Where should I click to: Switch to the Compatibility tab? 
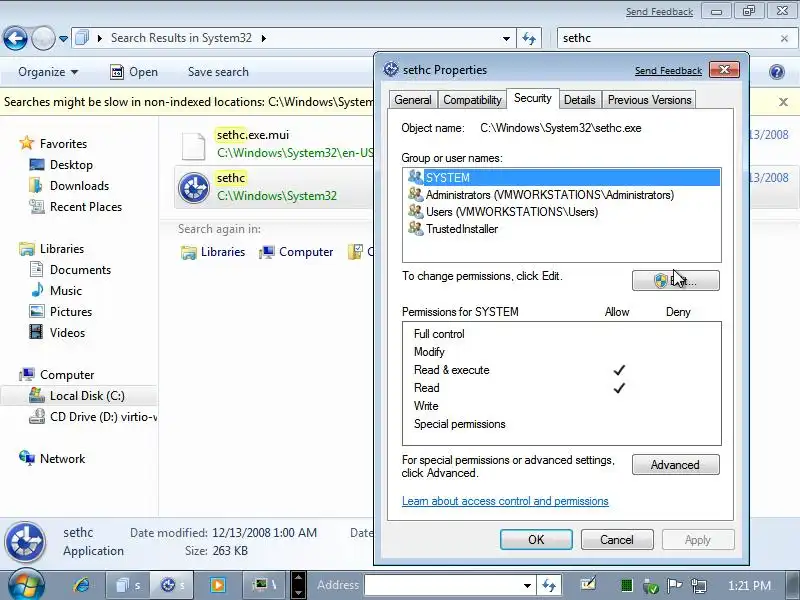tap(472, 100)
